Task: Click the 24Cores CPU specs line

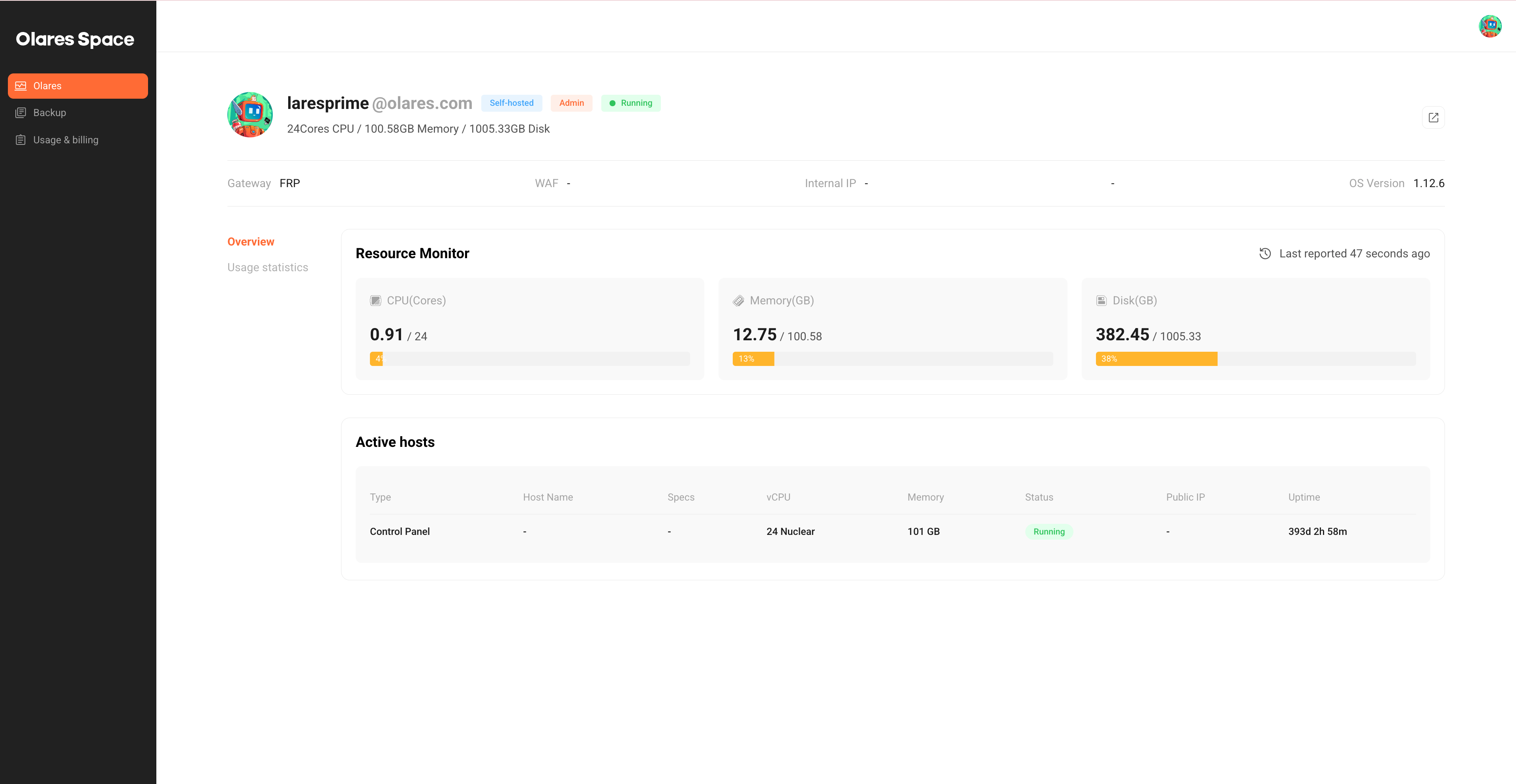Action: 418,129
